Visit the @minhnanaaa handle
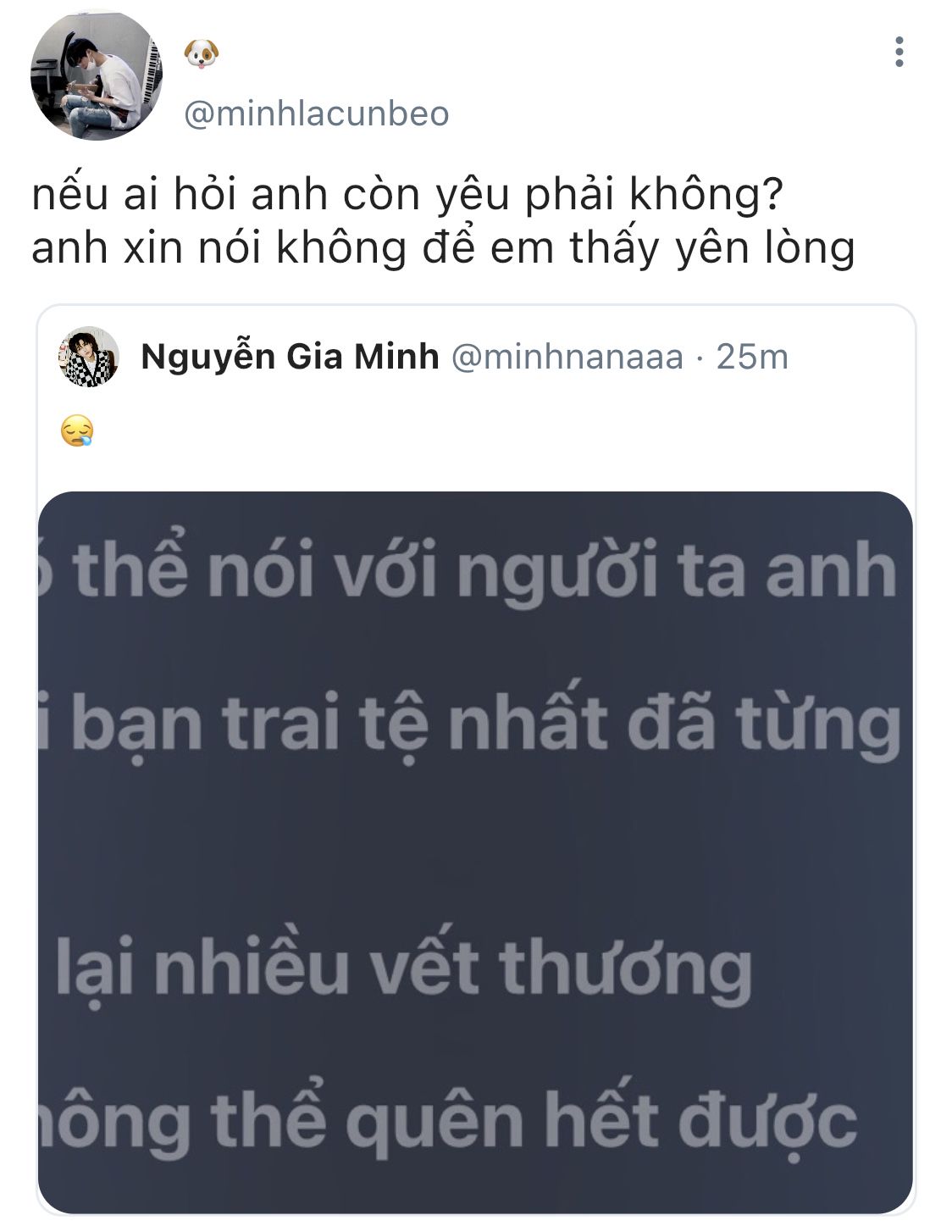 567,358
